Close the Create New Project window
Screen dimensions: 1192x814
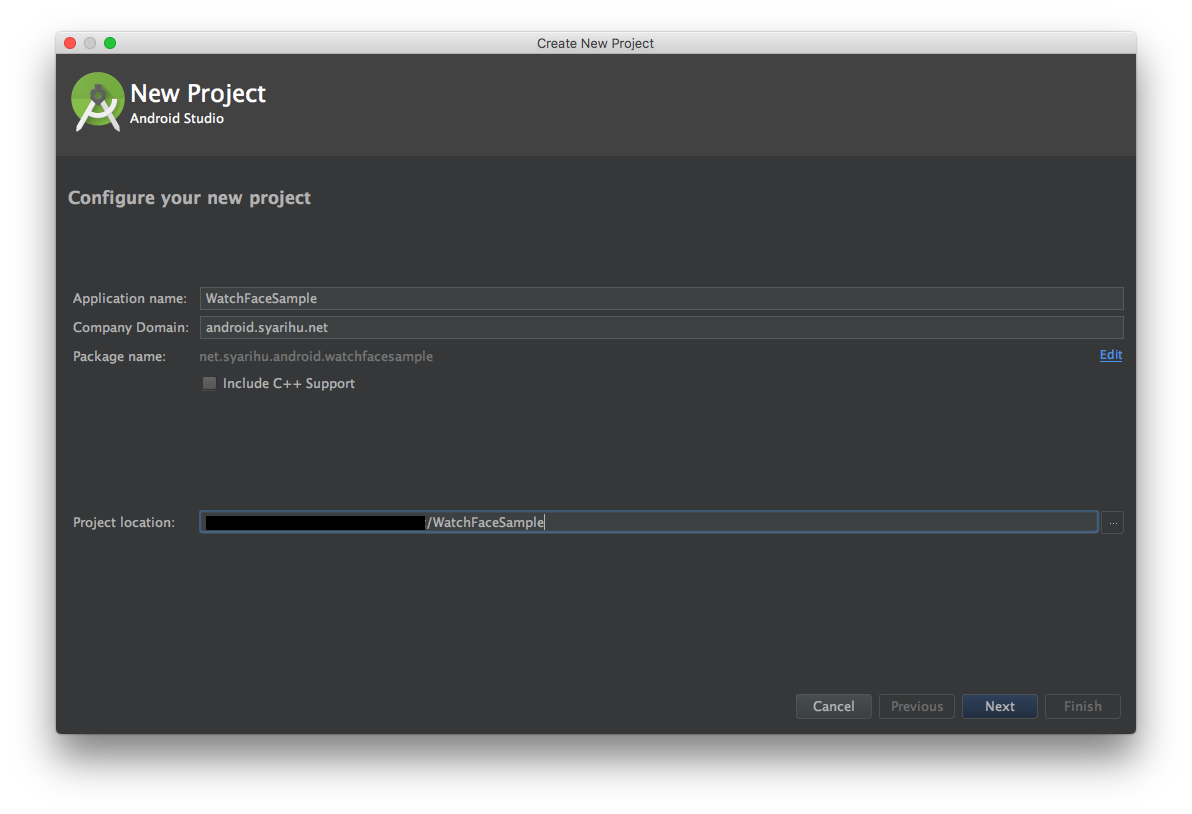coord(70,43)
